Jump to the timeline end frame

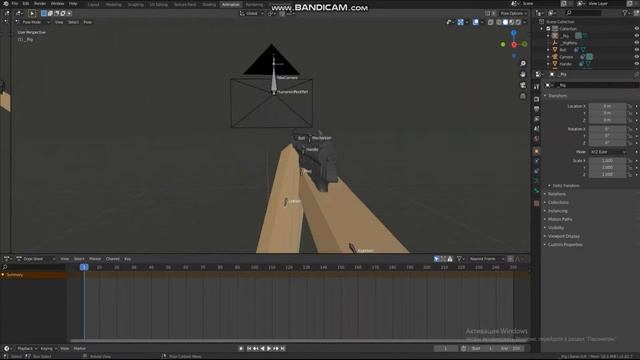point(282,349)
